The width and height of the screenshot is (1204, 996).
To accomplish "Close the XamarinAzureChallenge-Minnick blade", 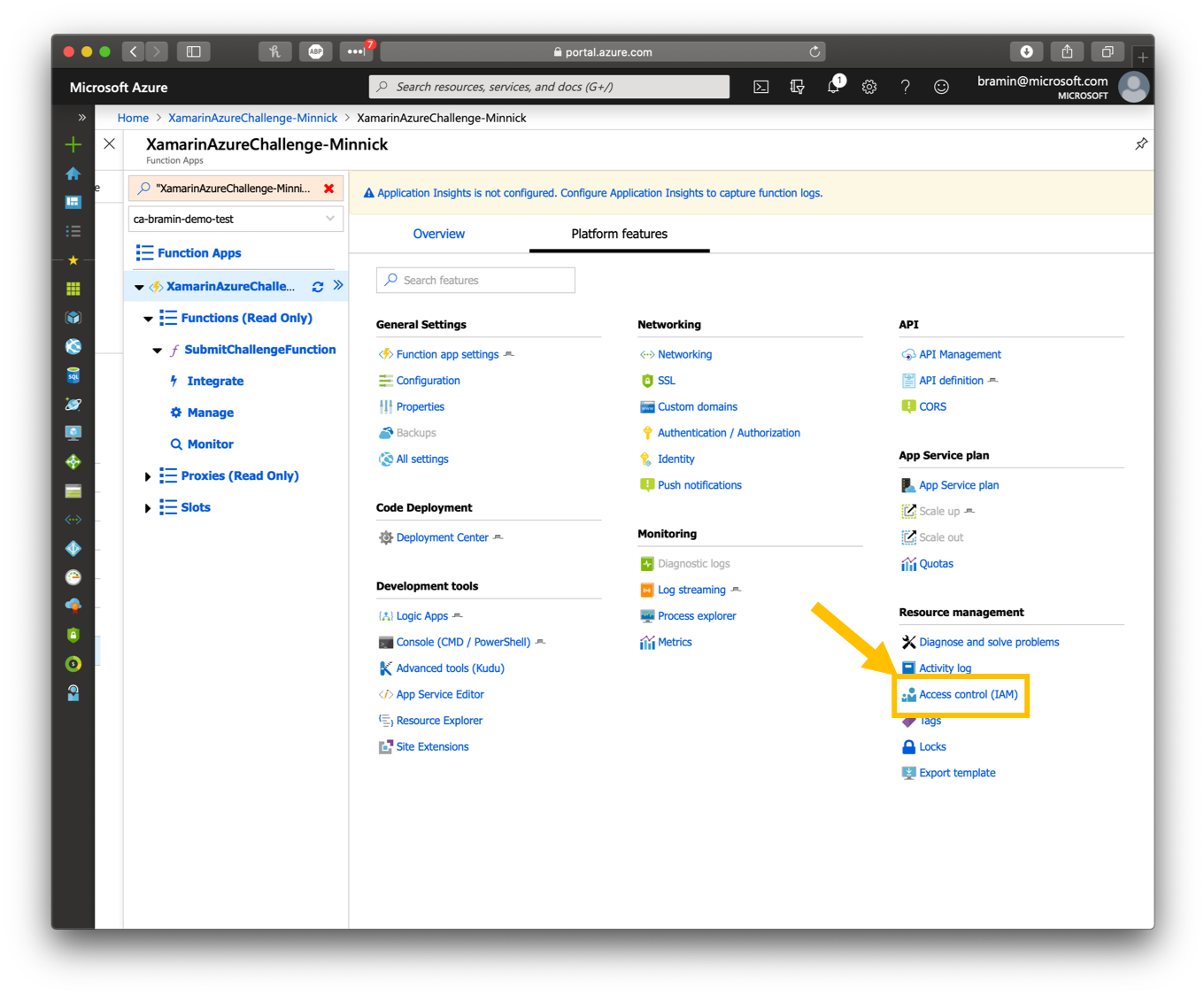I will 110,143.
